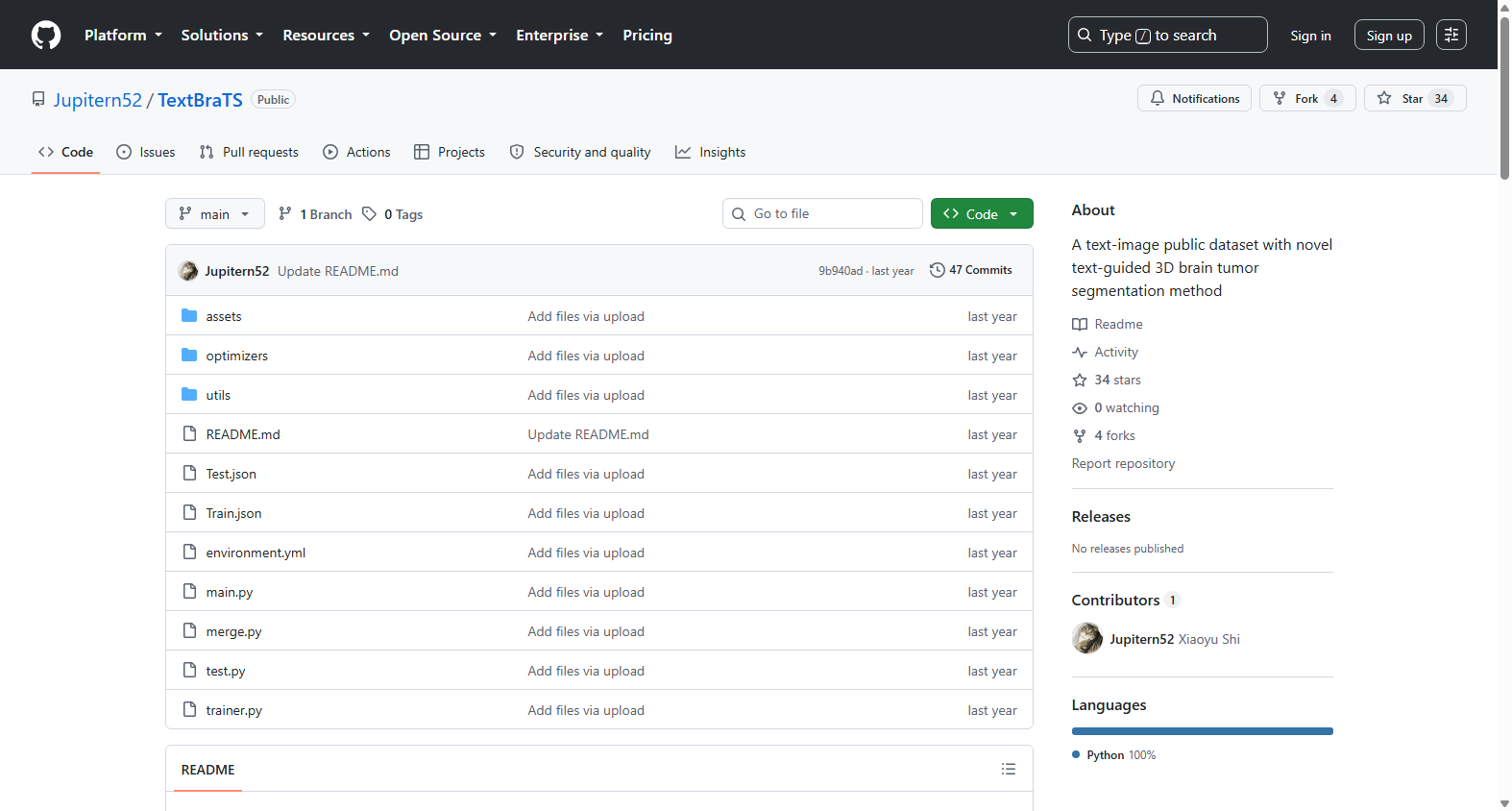
Task: Open the merge.py file
Action: [233, 632]
